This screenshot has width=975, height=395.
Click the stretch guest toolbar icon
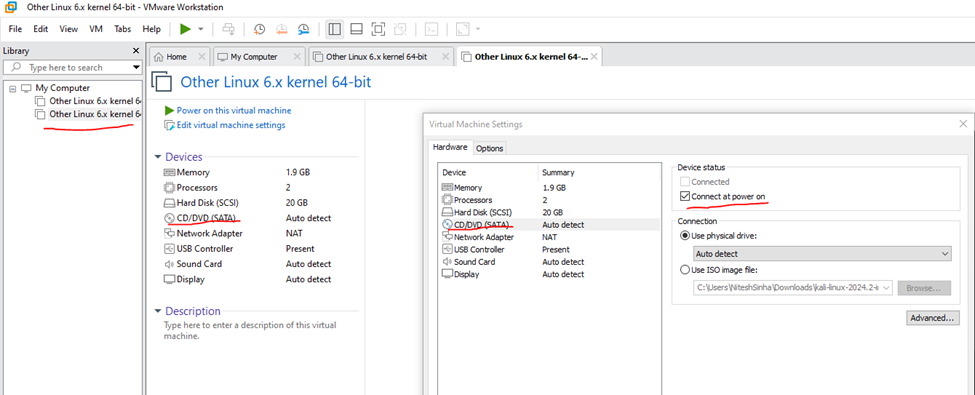(x=463, y=29)
